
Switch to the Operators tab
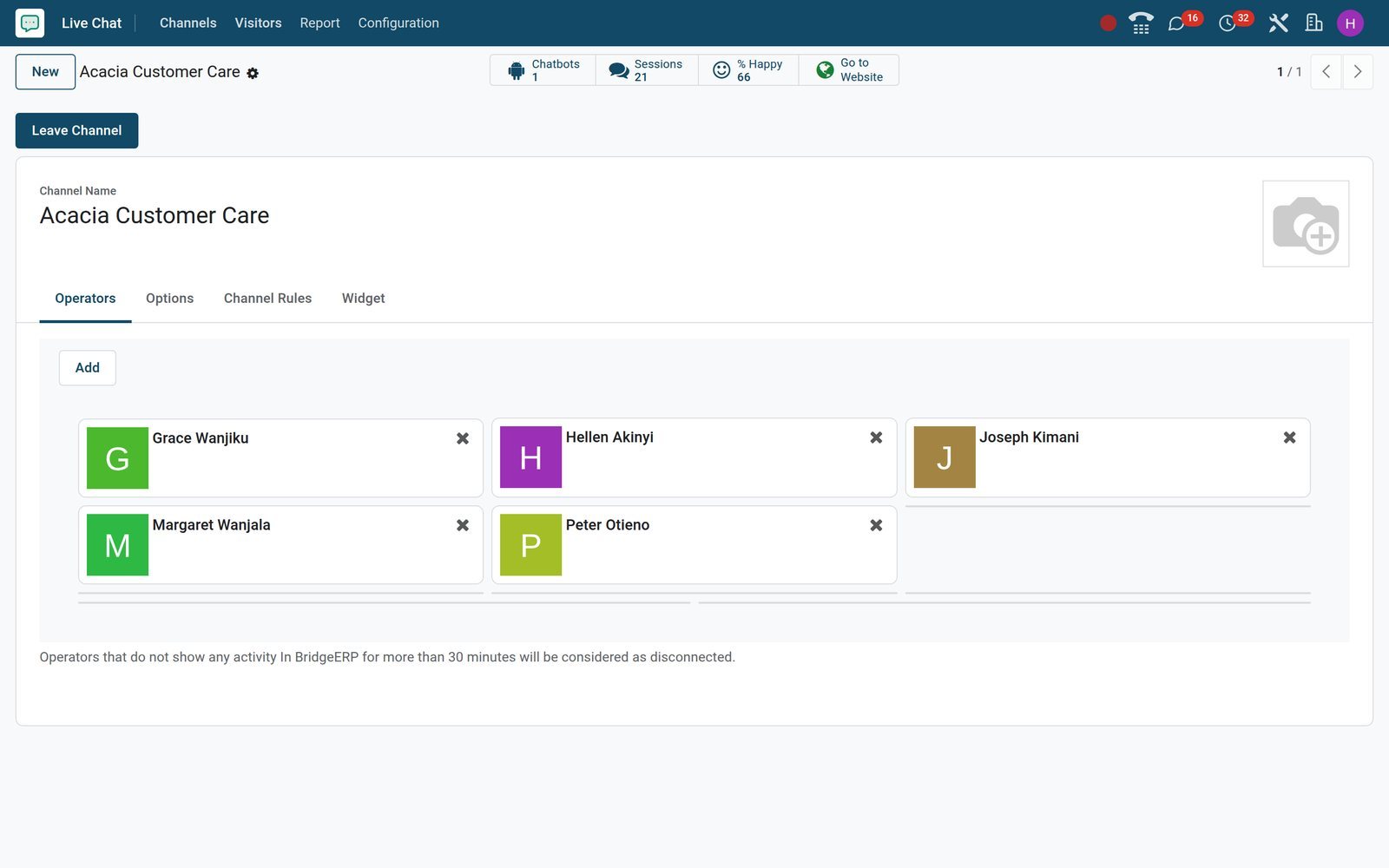point(85,299)
